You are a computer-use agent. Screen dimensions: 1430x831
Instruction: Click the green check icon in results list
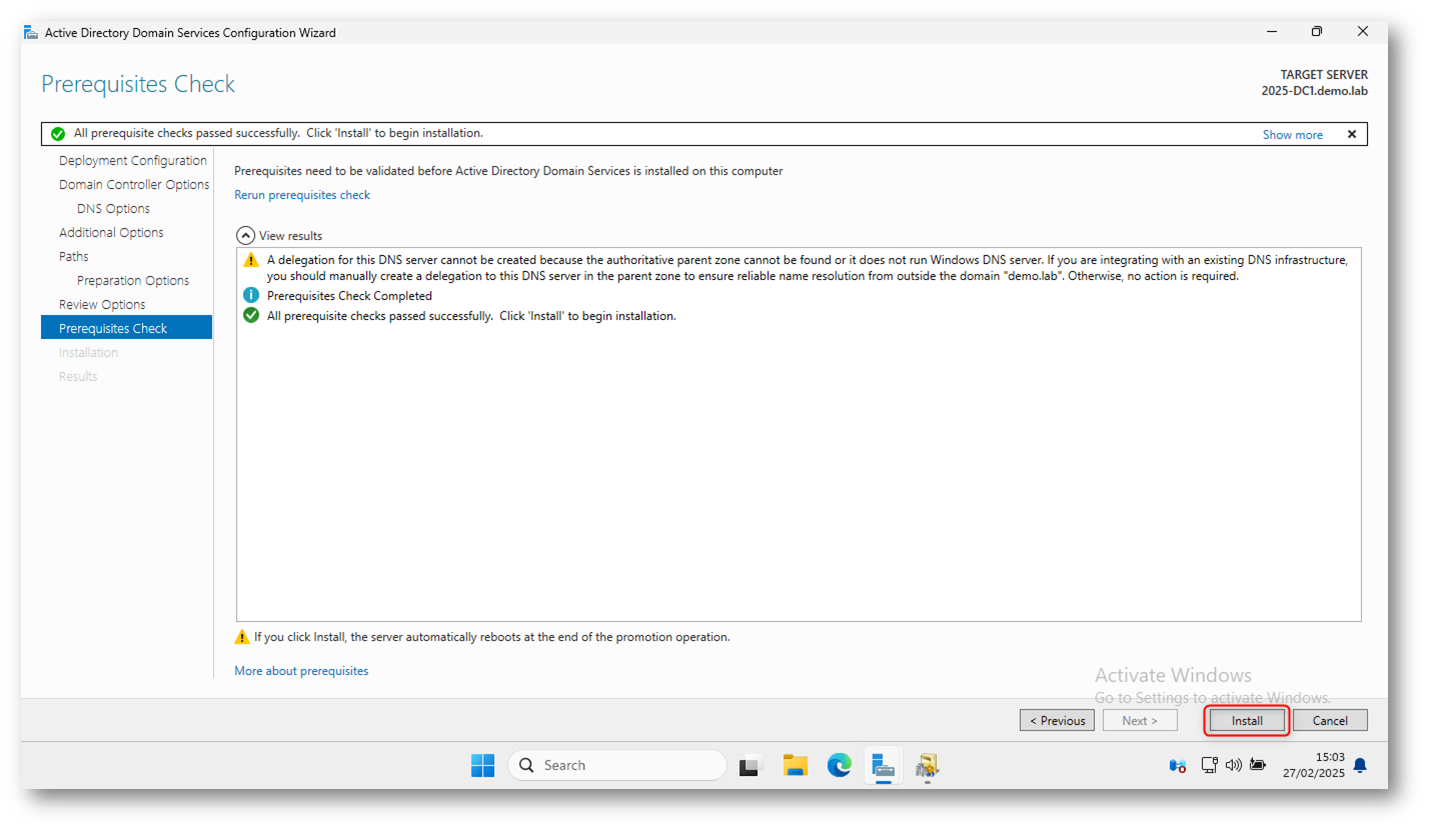pyautogui.click(x=251, y=316)
